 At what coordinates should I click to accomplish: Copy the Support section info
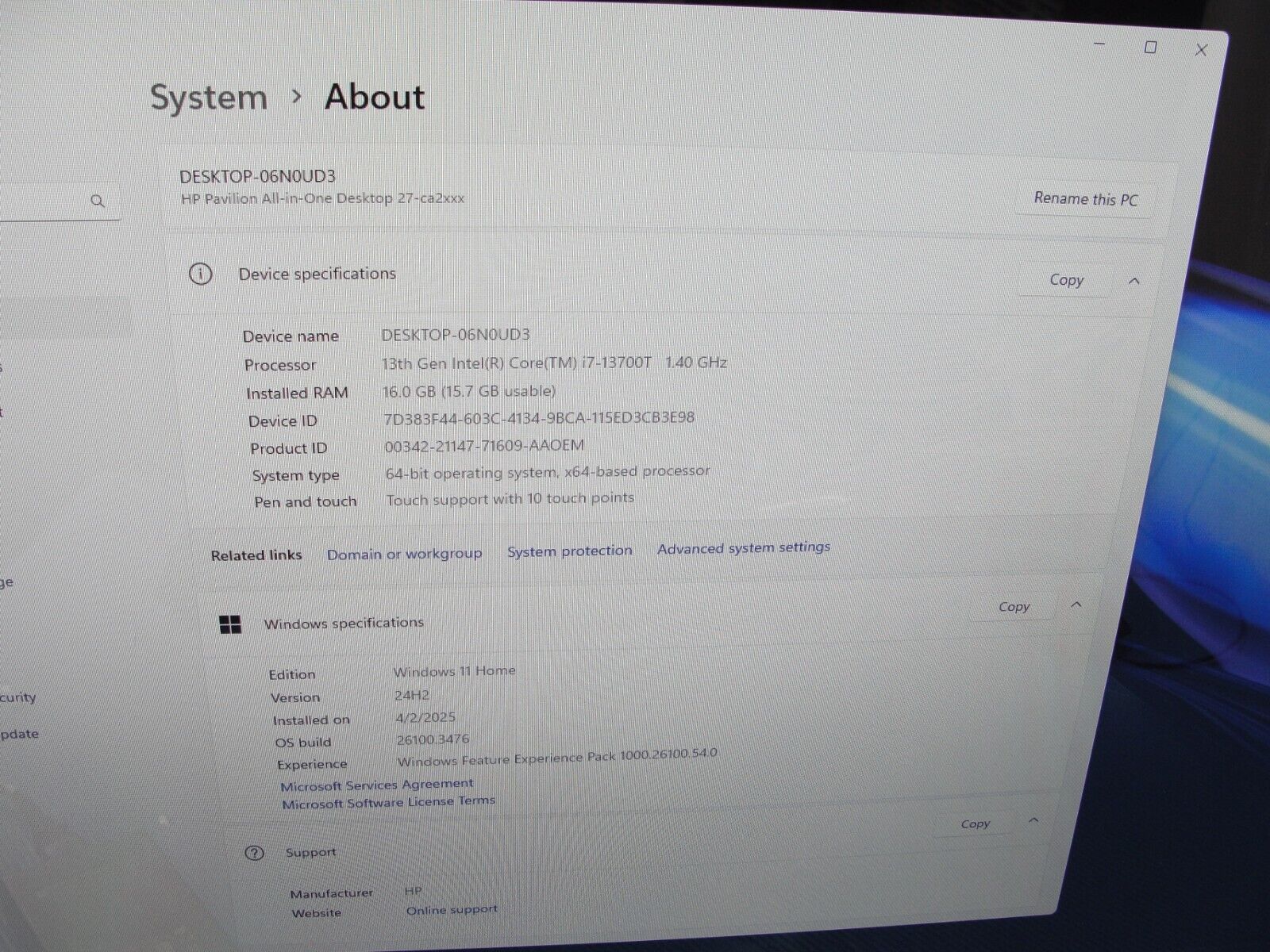tap(975, 823)
